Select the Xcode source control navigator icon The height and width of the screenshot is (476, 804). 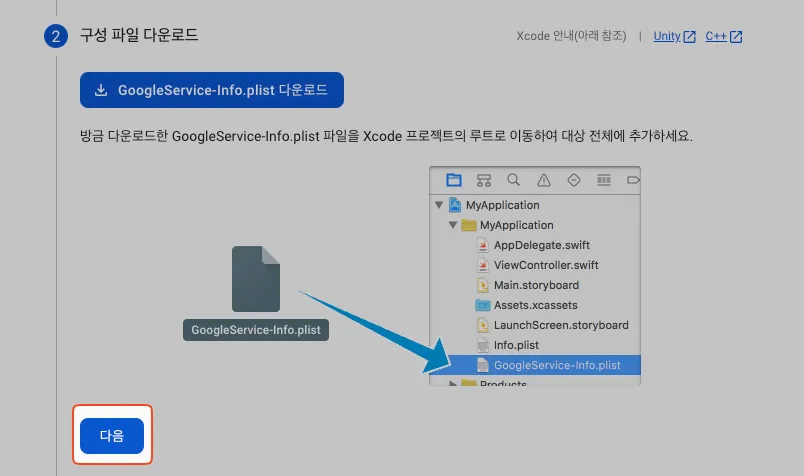484,180
